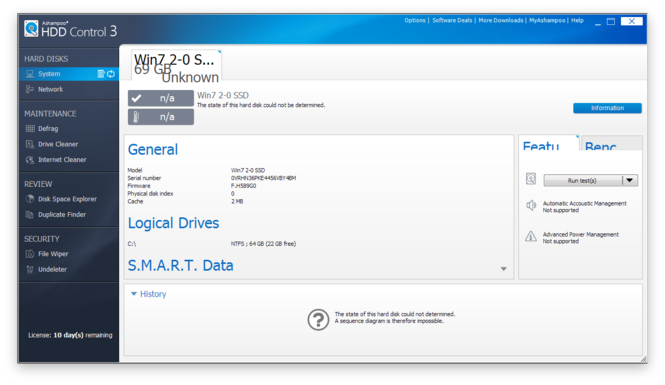Viewport: 665px width, 385px height.
Task: Open the Help menu
Action: (x=577, y=20)
